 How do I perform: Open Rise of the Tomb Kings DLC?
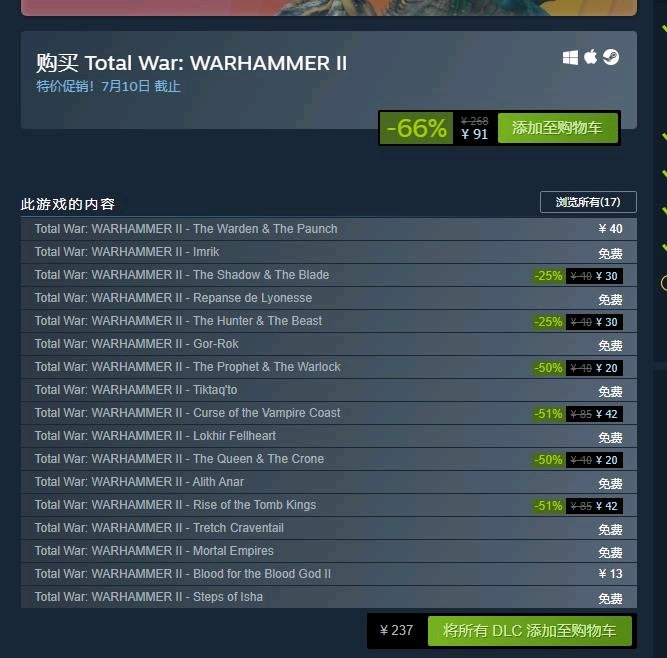[x=329, y=505]
